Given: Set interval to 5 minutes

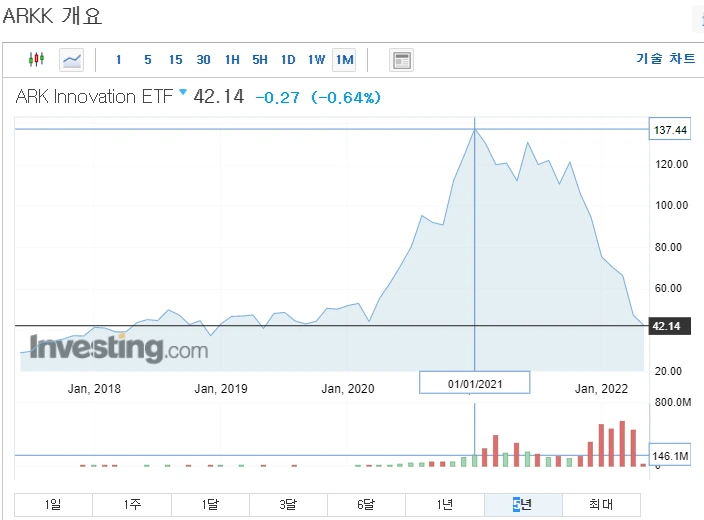Looking at the screenshot, I should (x=148, y=60).
